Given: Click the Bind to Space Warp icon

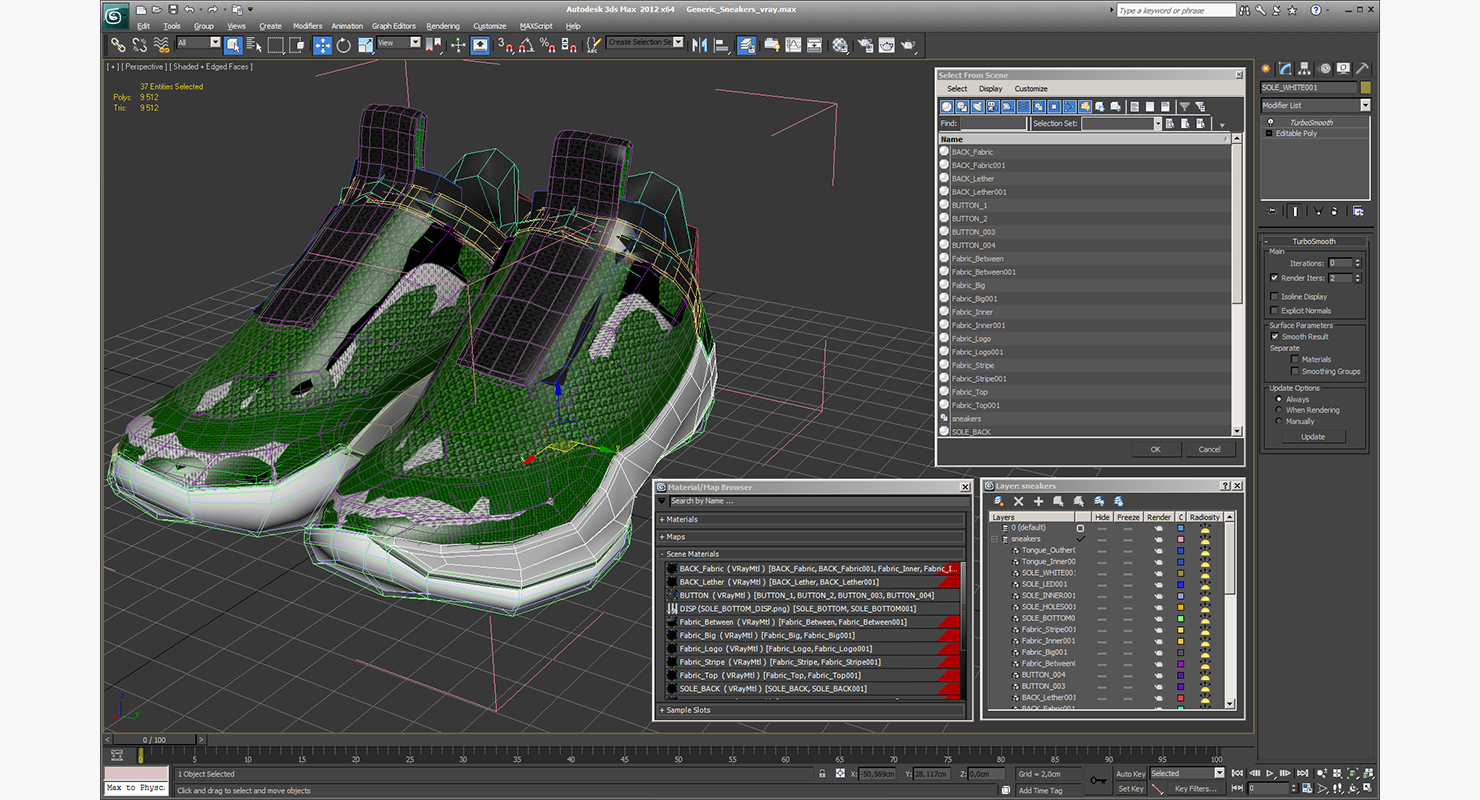Looking at the screenshot, I should [x=161, y=45].
